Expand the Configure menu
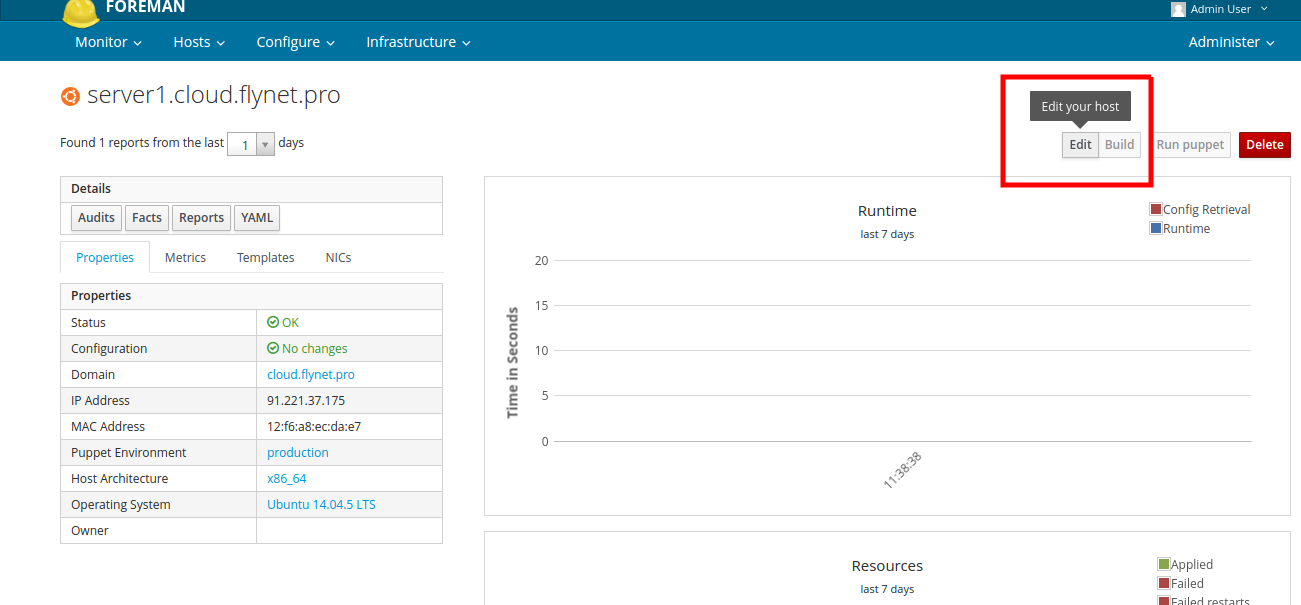The height and width of the screenshot is (605, 1301). 295,42
